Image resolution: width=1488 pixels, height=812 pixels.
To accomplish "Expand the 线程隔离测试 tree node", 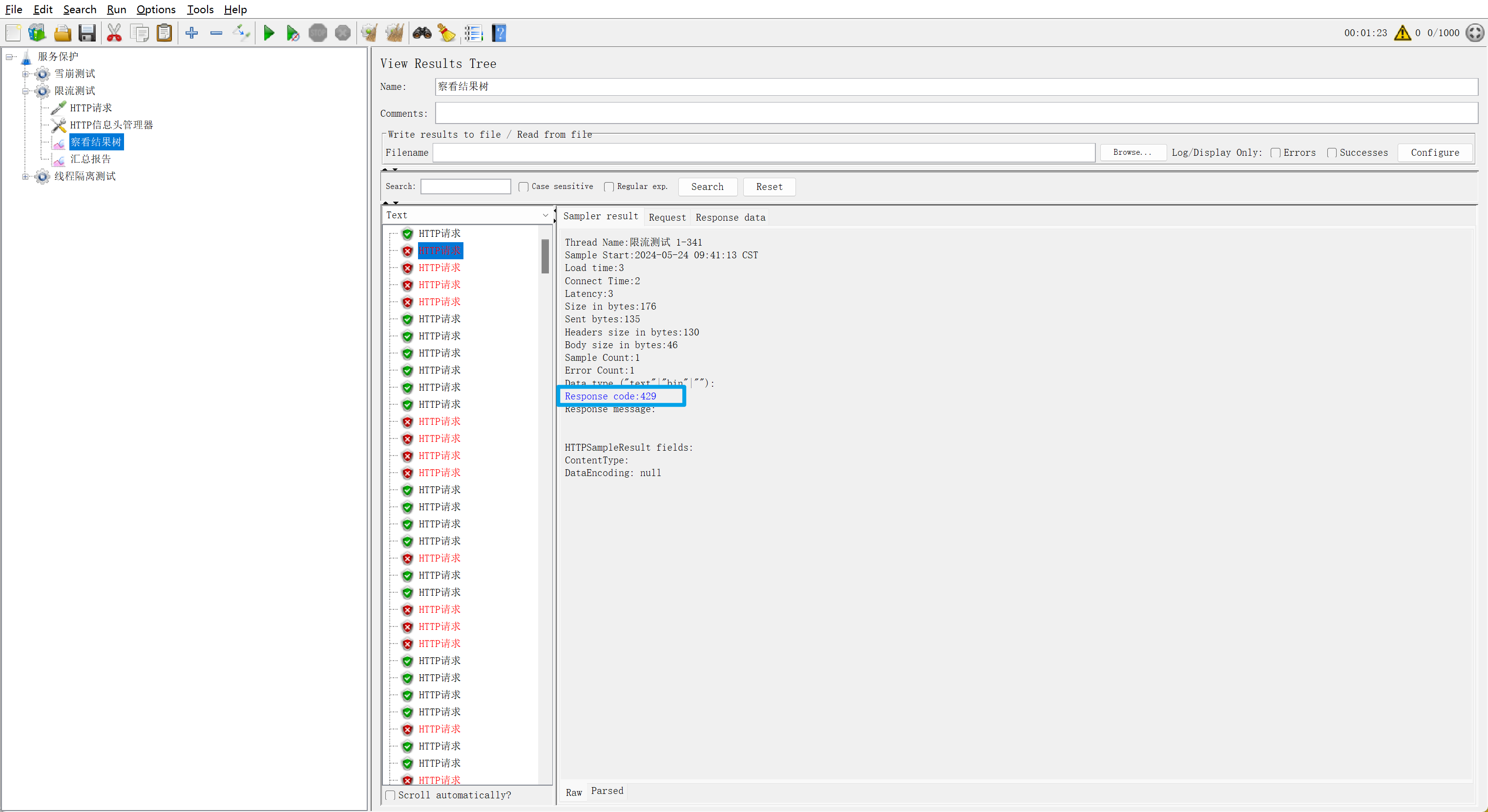I will pos(25,176).
